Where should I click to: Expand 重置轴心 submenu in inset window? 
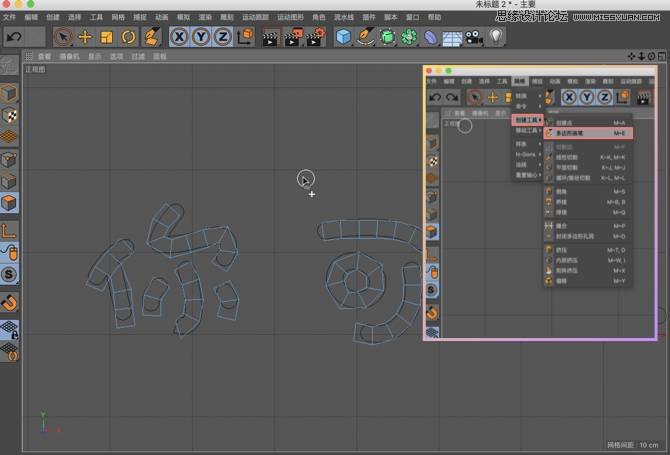(x=528, y=175)
